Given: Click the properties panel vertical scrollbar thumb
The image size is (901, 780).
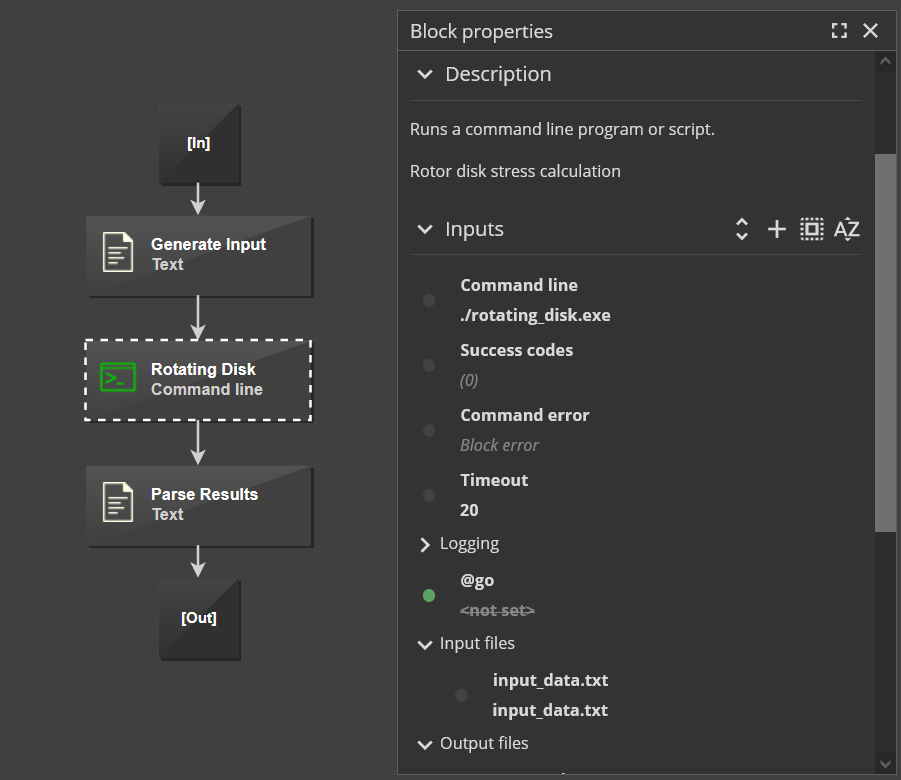Looking at the screenshot, I should tap(885, 340).
